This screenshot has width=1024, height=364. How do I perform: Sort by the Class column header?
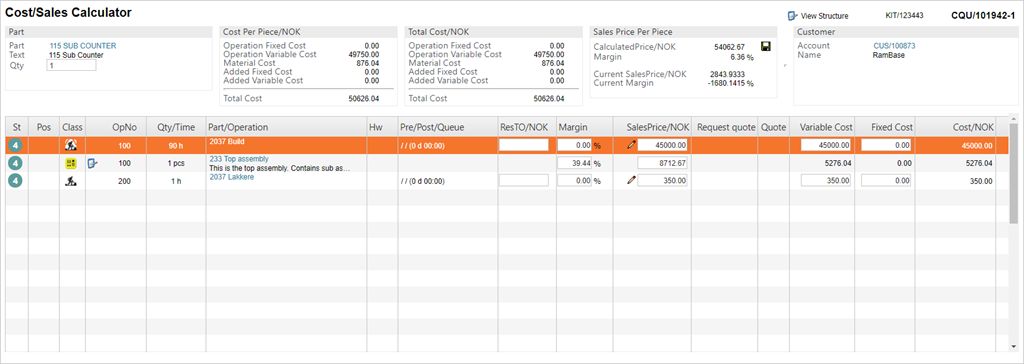(x=72, y=127)
